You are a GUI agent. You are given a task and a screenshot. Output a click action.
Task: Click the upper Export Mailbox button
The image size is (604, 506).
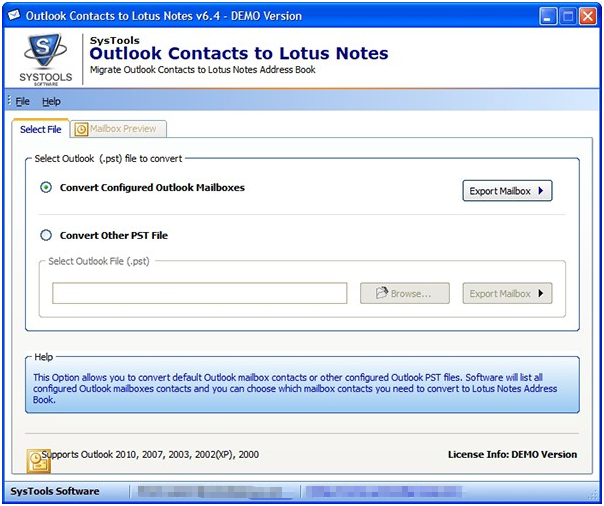pyautogui.click(x=507, y=191)
